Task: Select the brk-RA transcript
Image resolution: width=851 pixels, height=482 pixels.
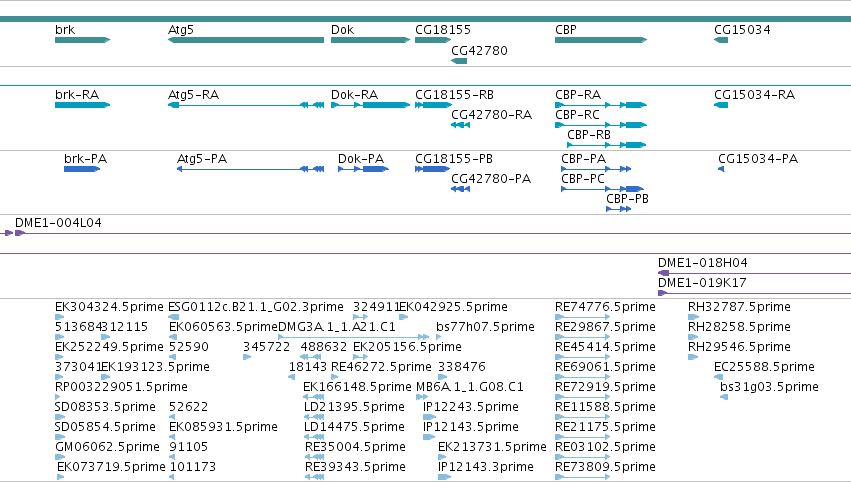Action: pos(82,105)
